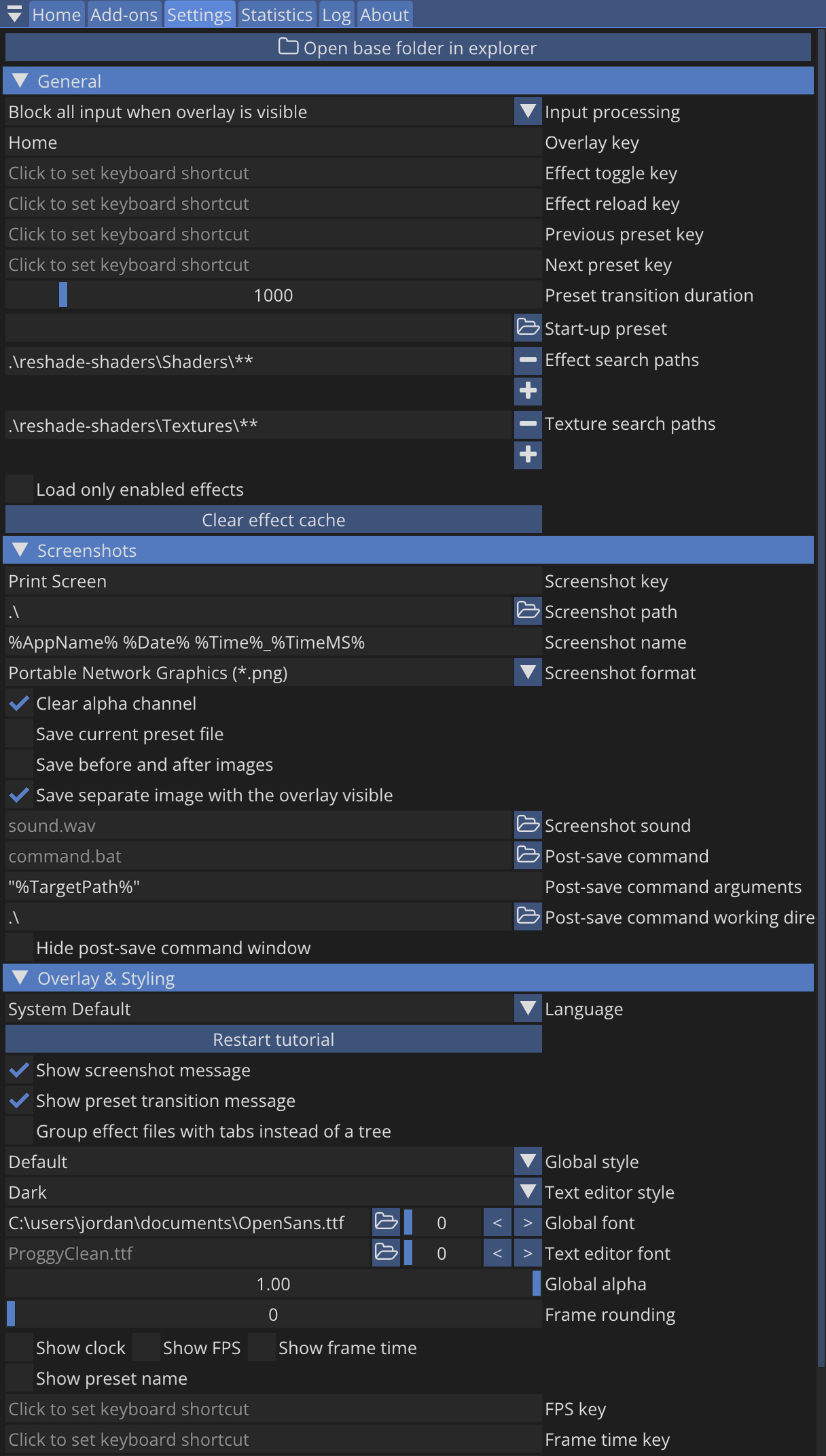This screenshot has height=1456, width=826.
Task: Uncheck Save separate image with overlay visible
Action: coord(19,795)
